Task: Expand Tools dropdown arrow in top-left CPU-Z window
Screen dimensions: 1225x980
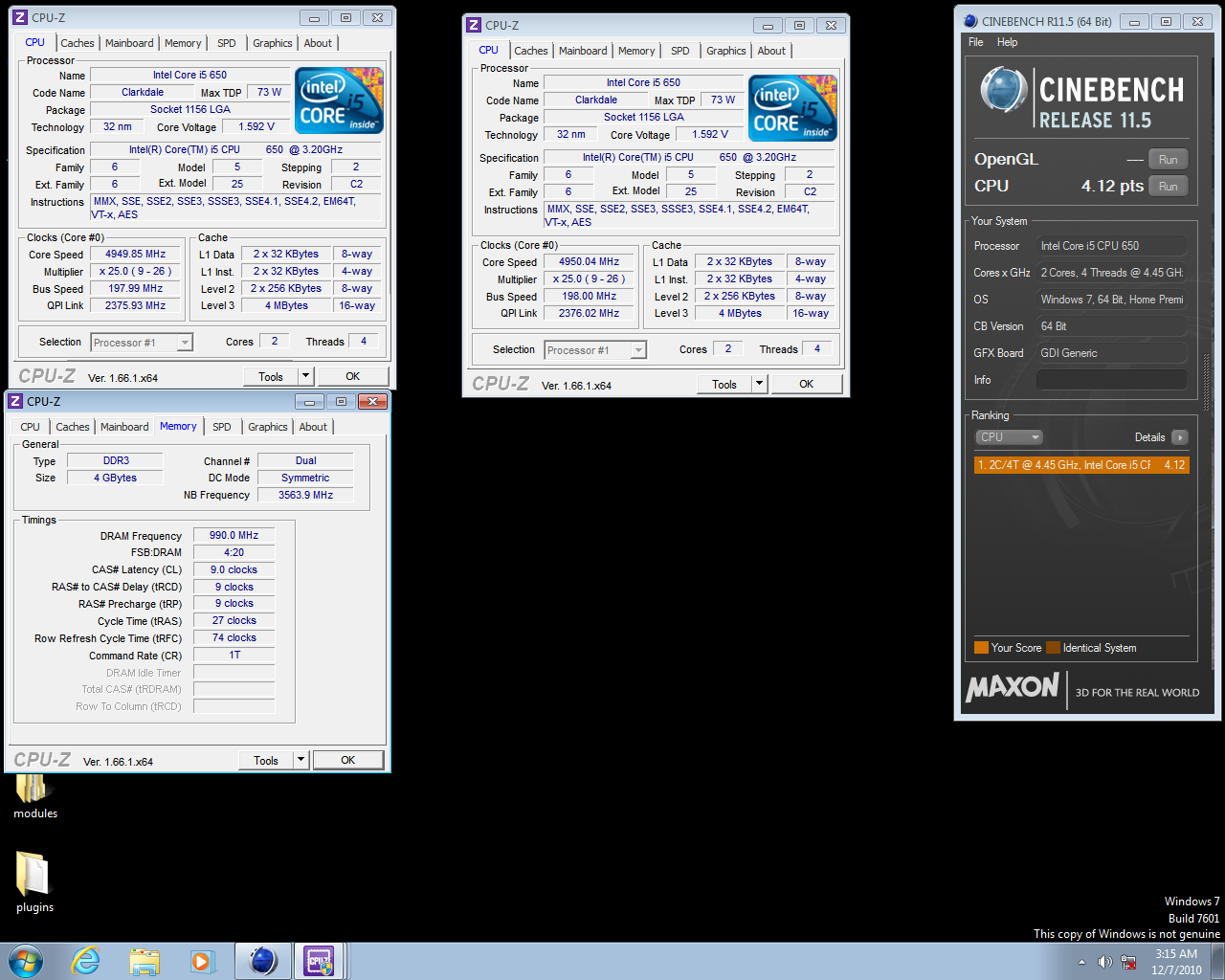Action: [x=306, y=376]
